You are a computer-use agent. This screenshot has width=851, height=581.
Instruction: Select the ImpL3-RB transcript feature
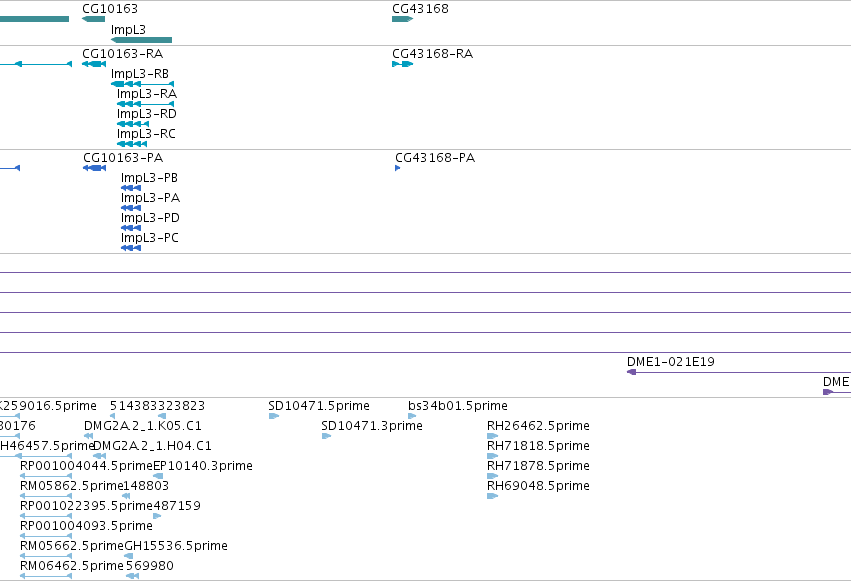[142, 84]
